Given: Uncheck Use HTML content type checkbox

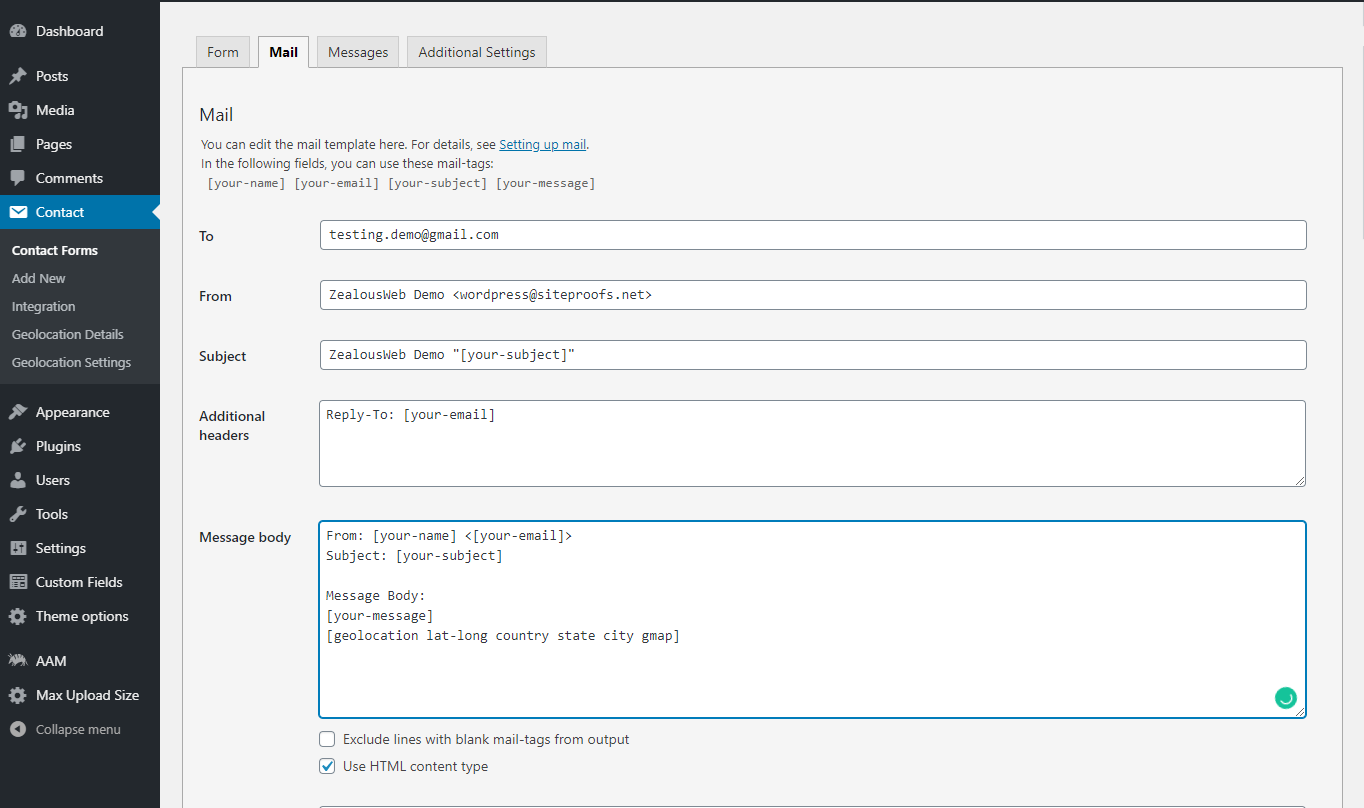Looking at the screenshot, I should pyautogui.click(x=327, y=766).
